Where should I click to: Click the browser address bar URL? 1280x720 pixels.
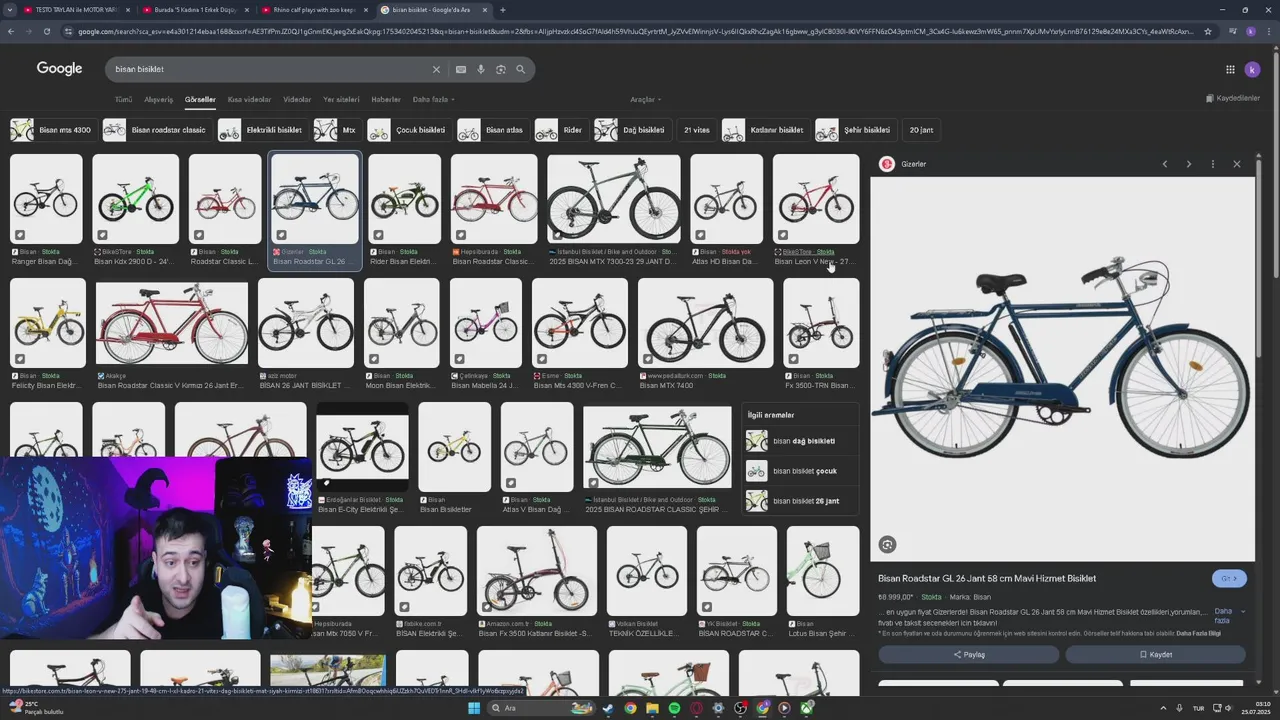pos(635,31)
